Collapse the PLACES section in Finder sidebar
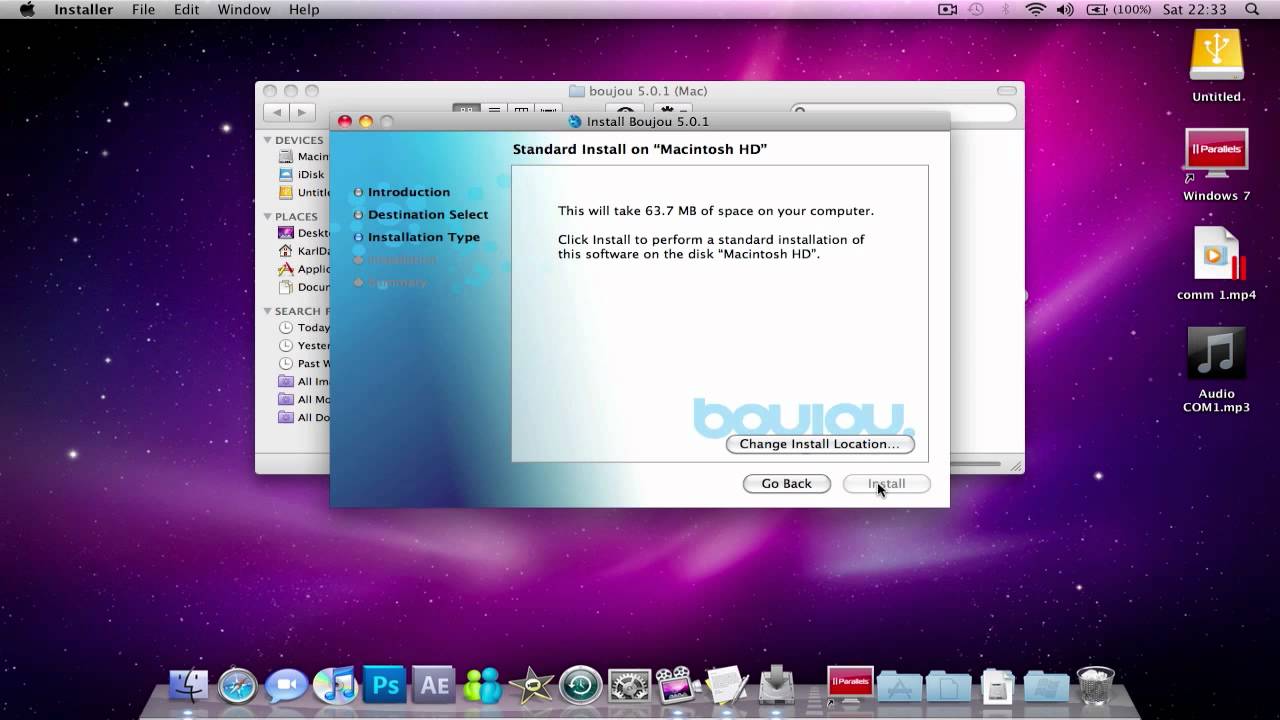 click(x=268, y=216)
